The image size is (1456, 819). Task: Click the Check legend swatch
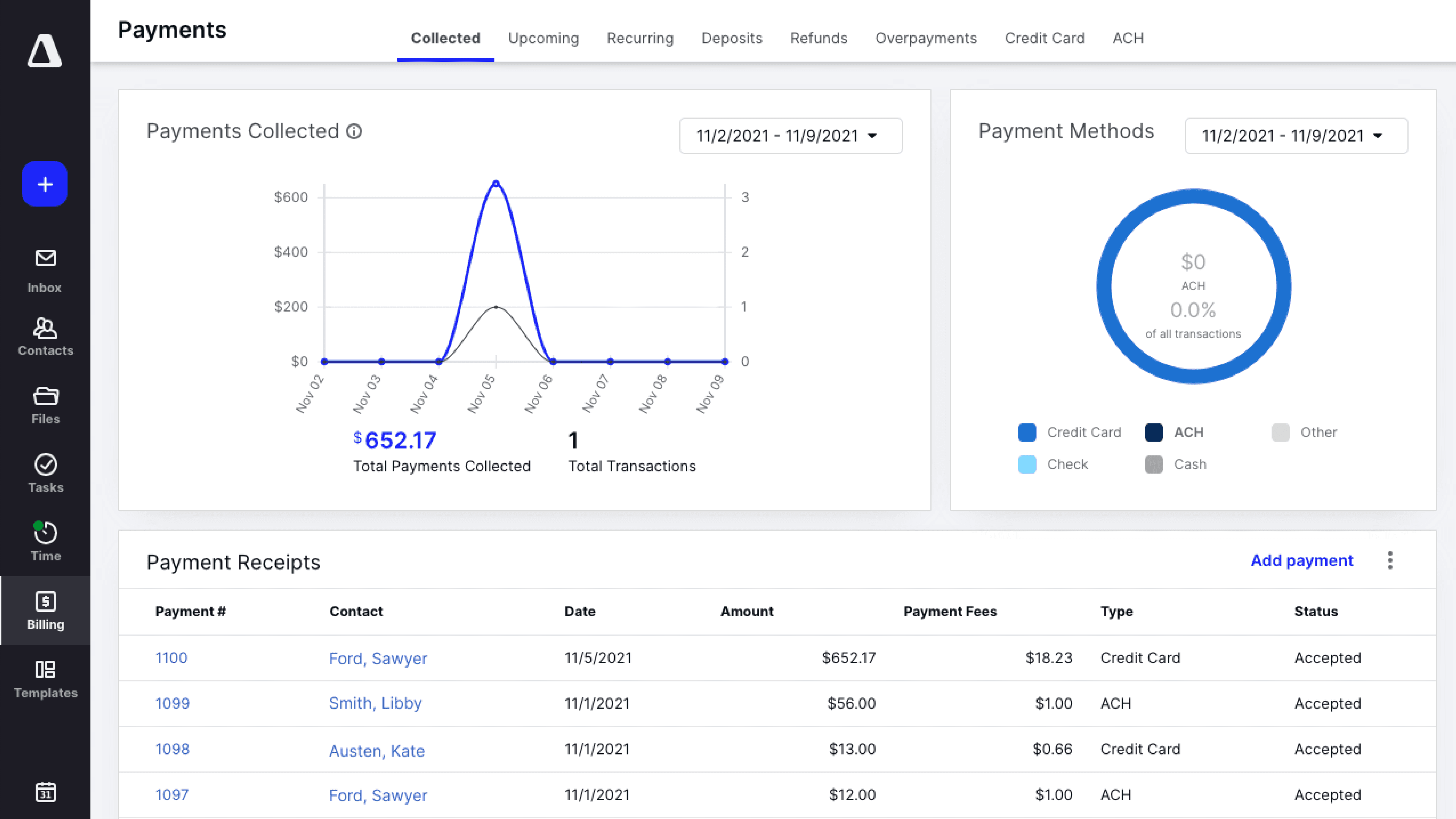(1027, 465)
